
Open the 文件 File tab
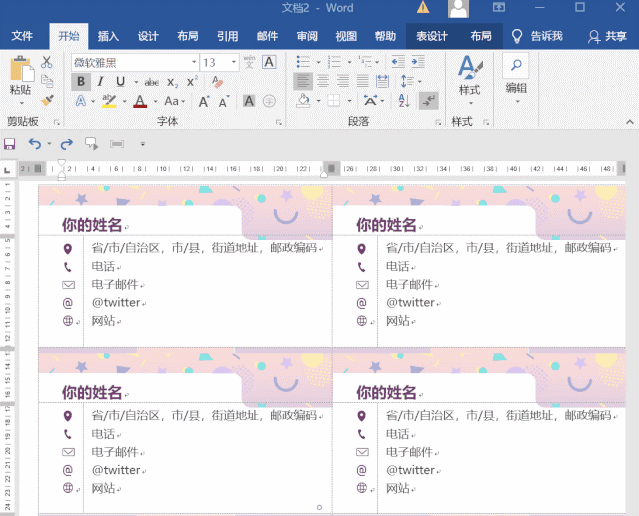pyautogui.click(x=22, y=36)
